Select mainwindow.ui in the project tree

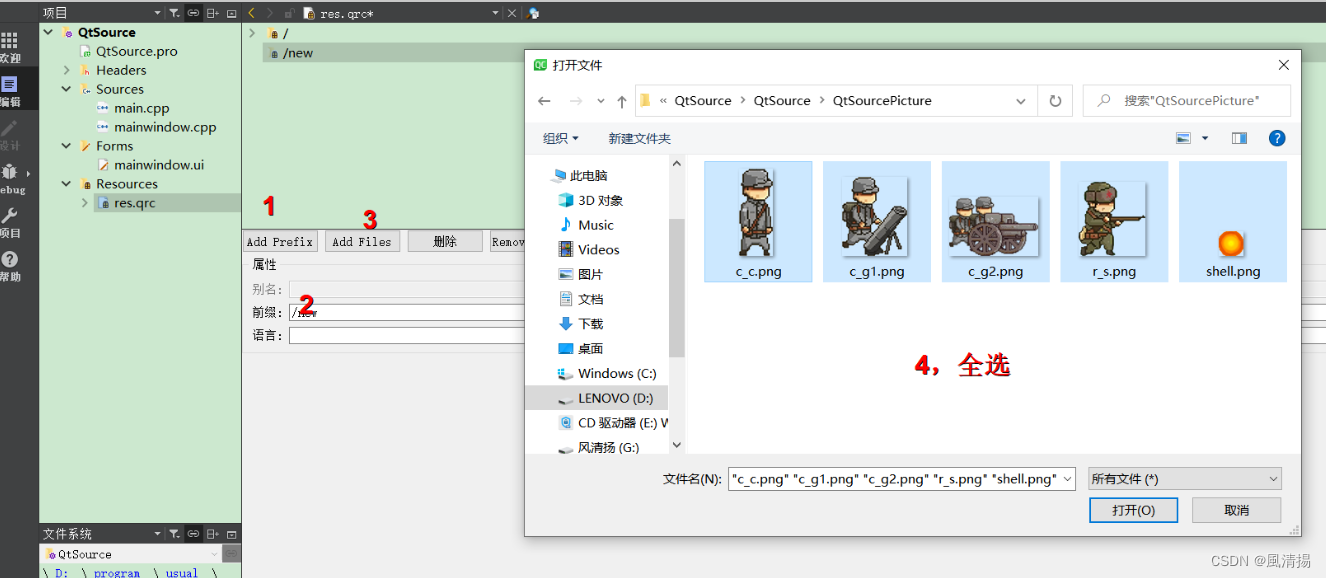(x=159, y=165)
